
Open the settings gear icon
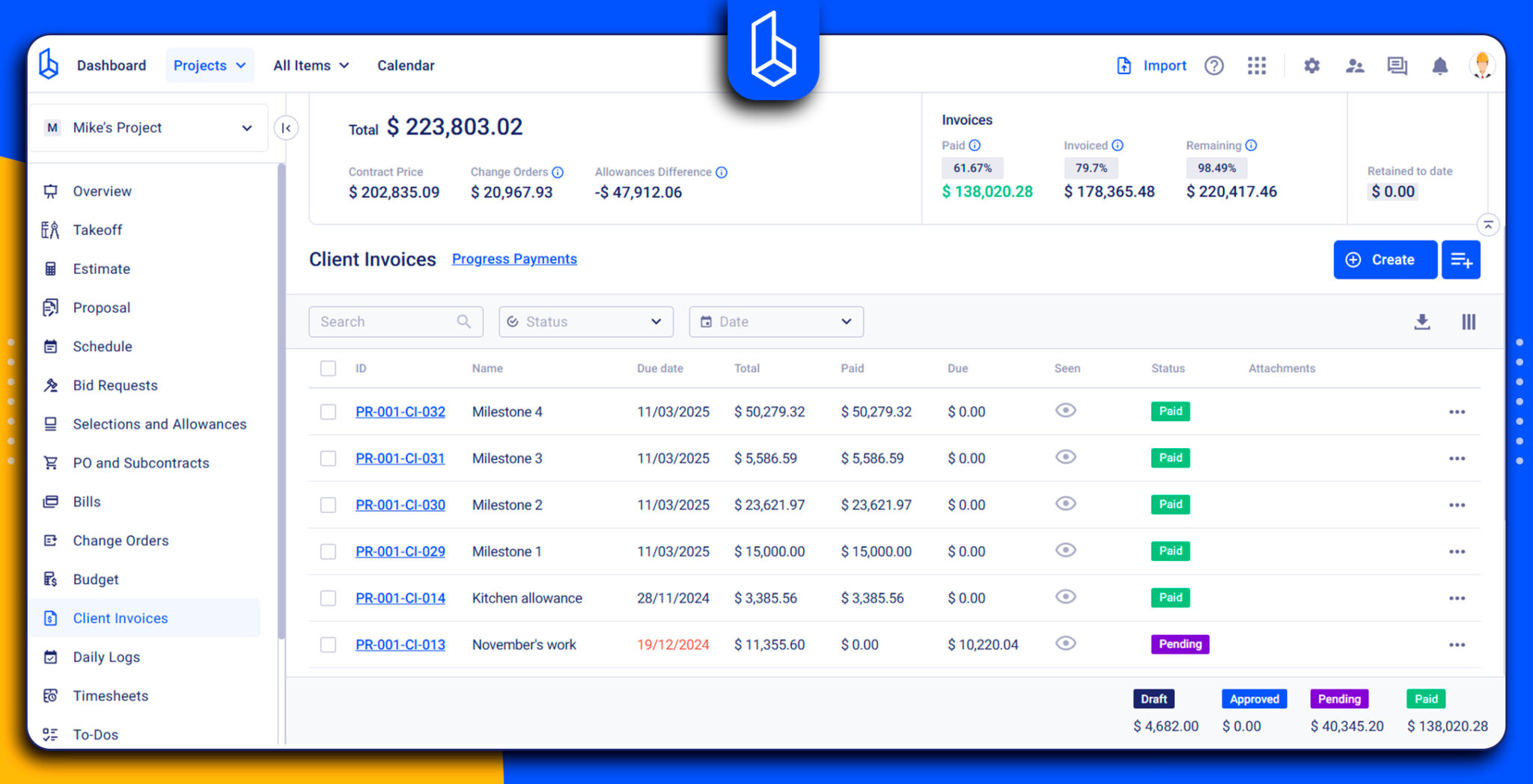(x=1311, y=66)
